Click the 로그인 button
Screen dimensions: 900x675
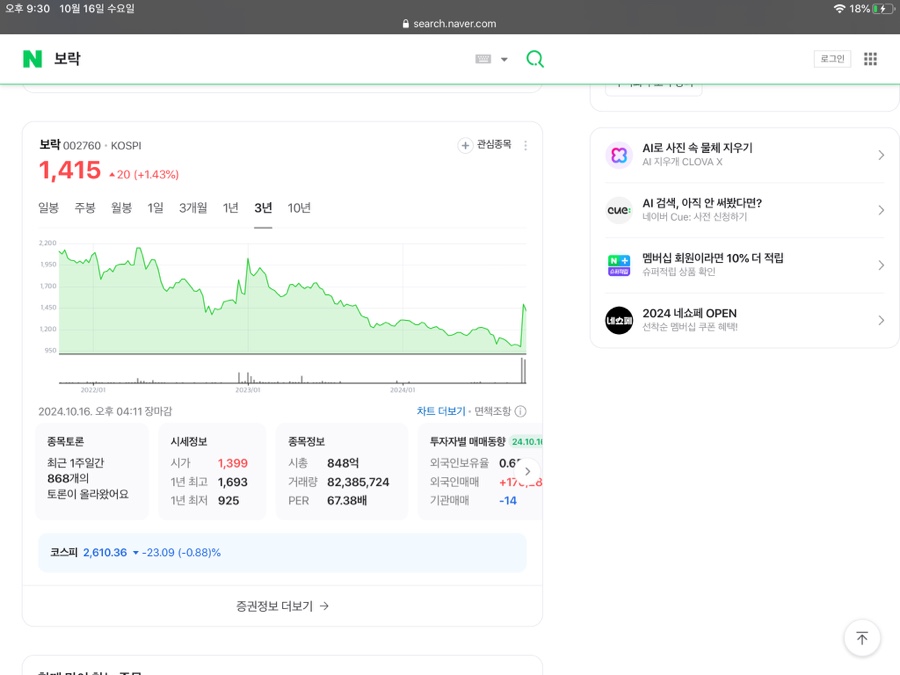tap(832, 59)
